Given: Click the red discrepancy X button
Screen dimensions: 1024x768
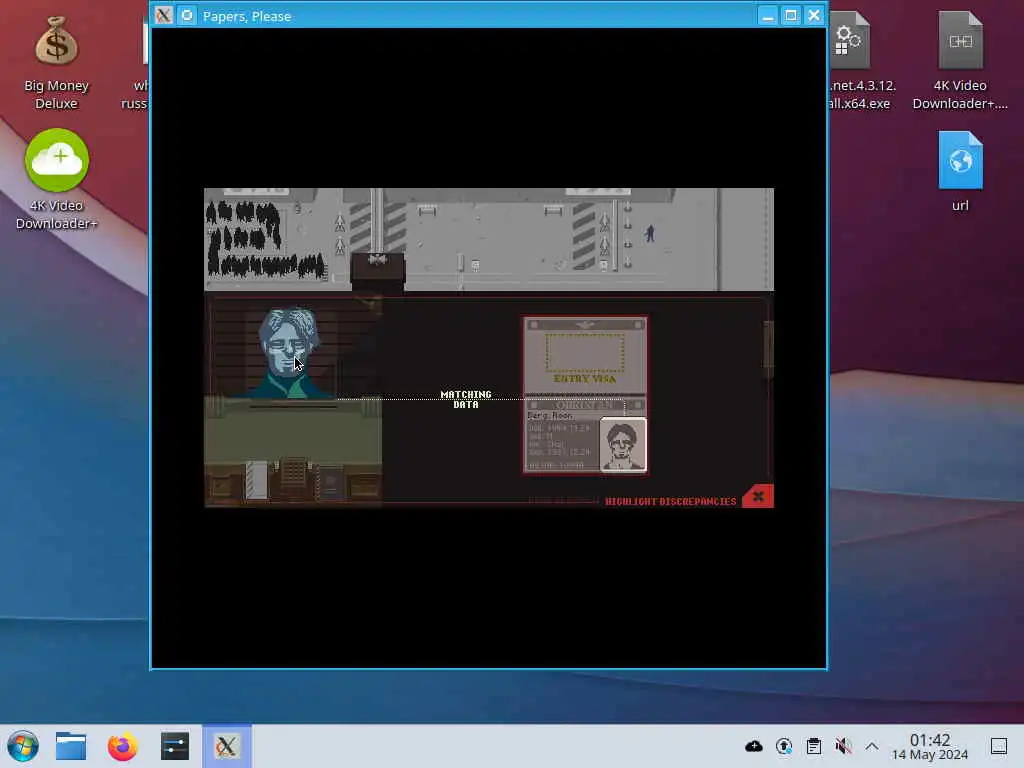Looking at the screenshot, I should coord(758,496).
